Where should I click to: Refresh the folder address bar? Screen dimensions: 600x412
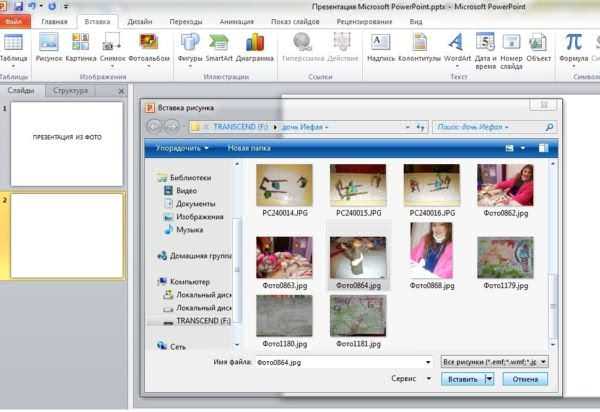[421, 127]
